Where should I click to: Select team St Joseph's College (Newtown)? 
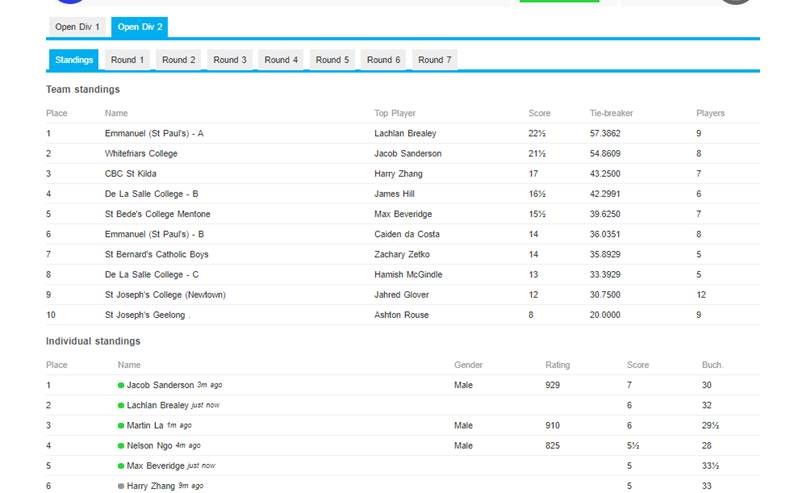pos(165,295)
